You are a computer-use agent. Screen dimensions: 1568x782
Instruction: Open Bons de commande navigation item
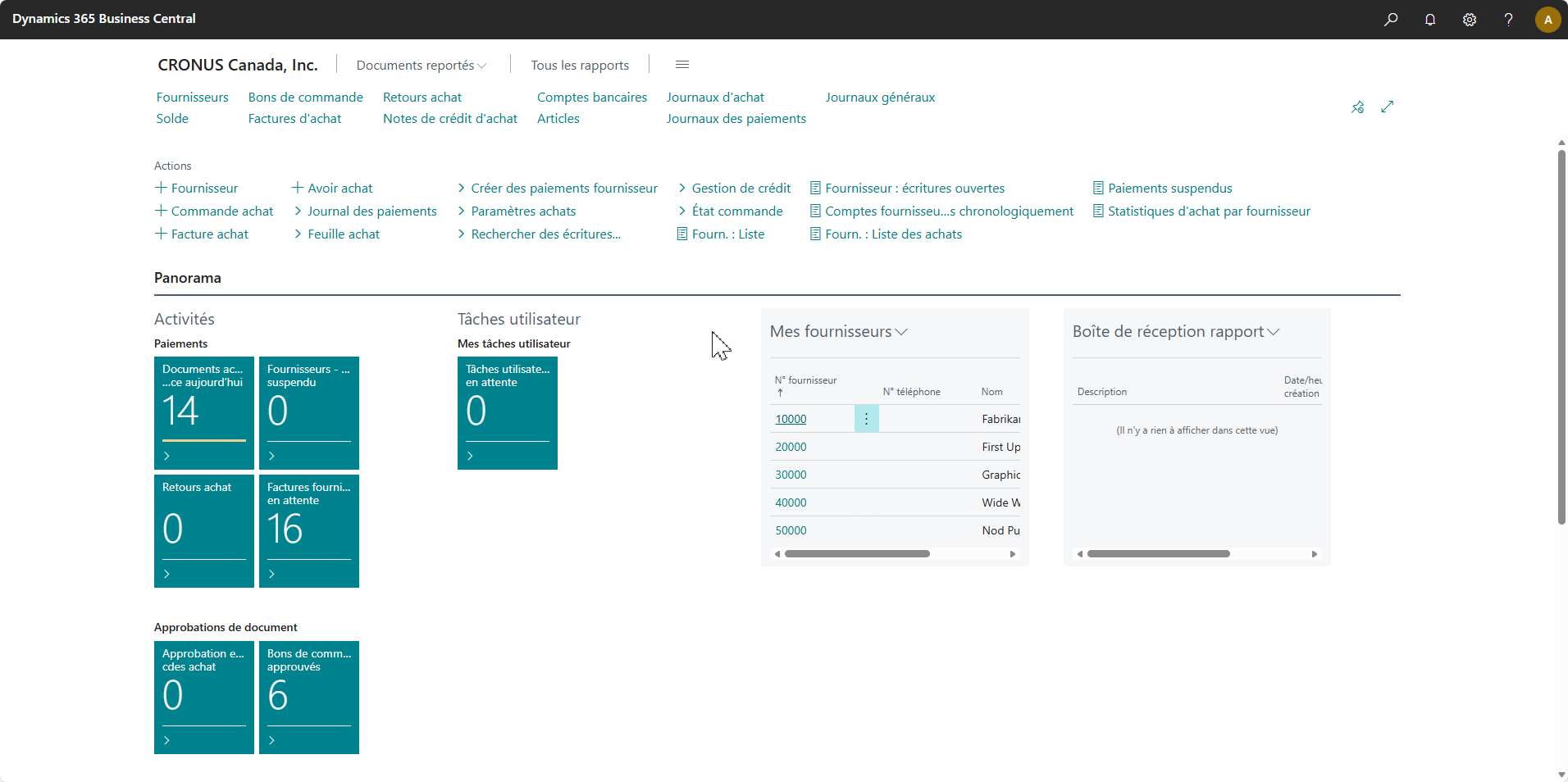point(305,98)
